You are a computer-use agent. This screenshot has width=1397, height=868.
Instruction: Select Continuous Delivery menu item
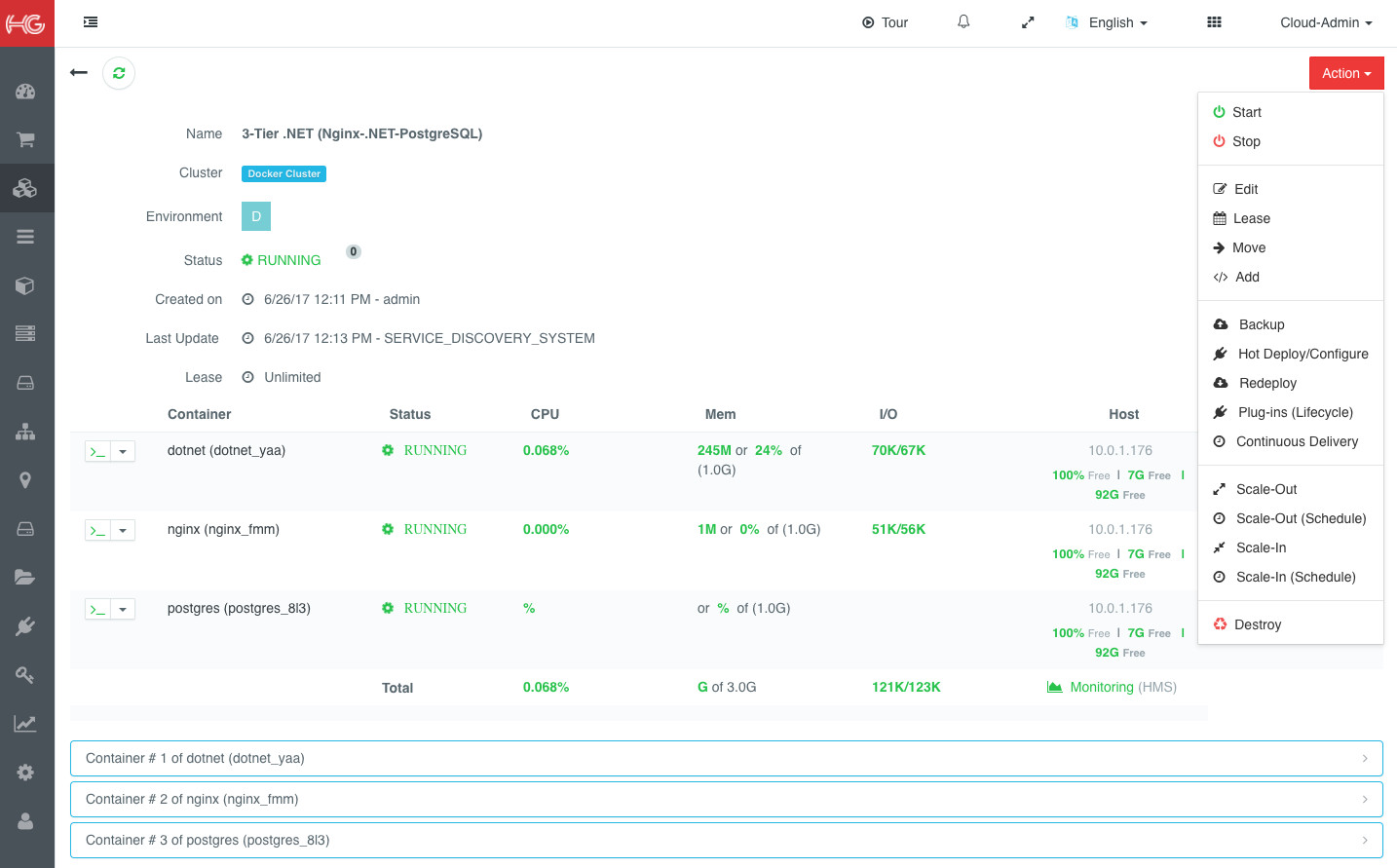pos(1291,441)
